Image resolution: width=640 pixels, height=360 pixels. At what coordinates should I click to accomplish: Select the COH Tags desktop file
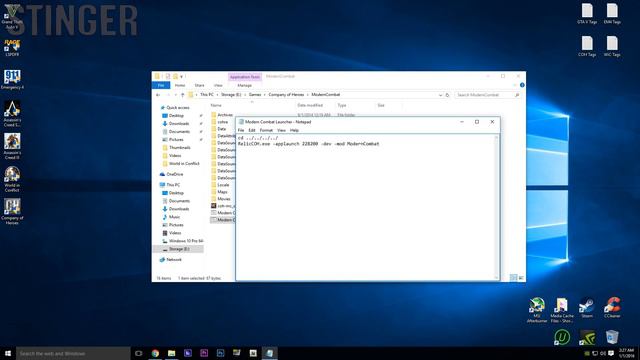tap(587, 46)
